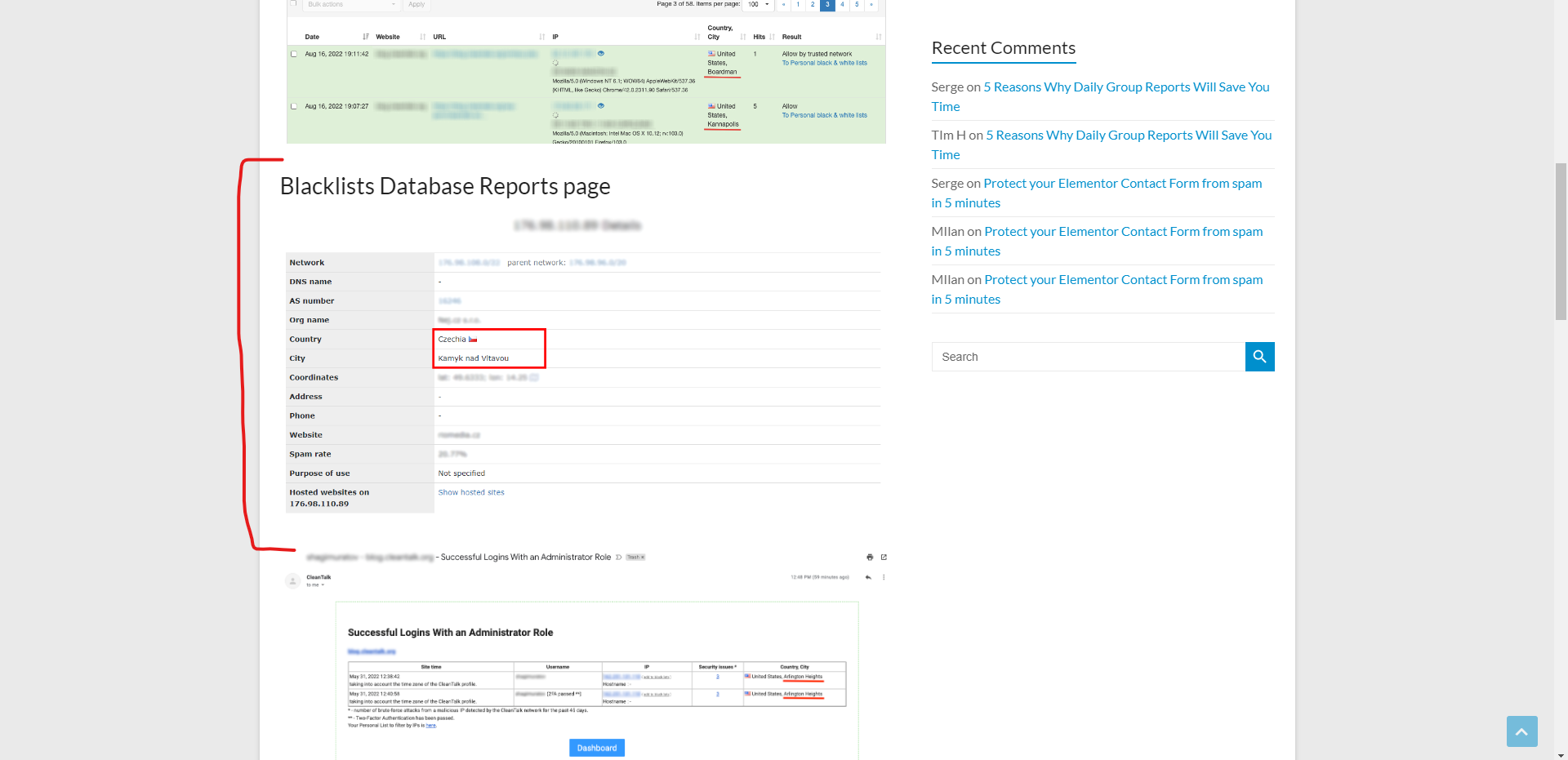This screenshot has height=760, width=1568.
Task: Click eye icon in Kannapolis row
Action: coord(601,106)
